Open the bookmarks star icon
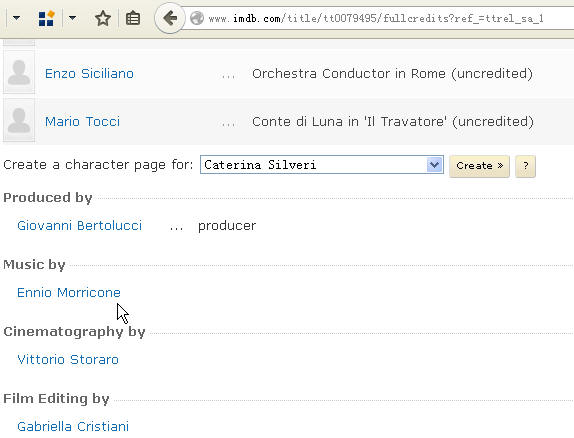574x438 pixels. tap(103, 18)
